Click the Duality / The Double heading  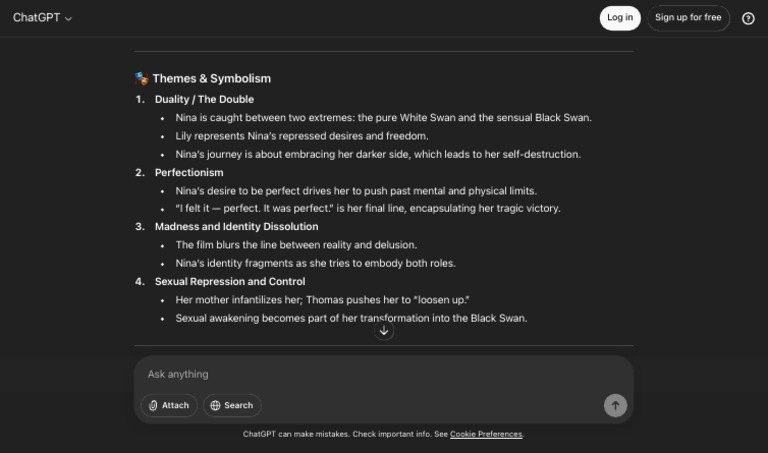tap(204, 99)
